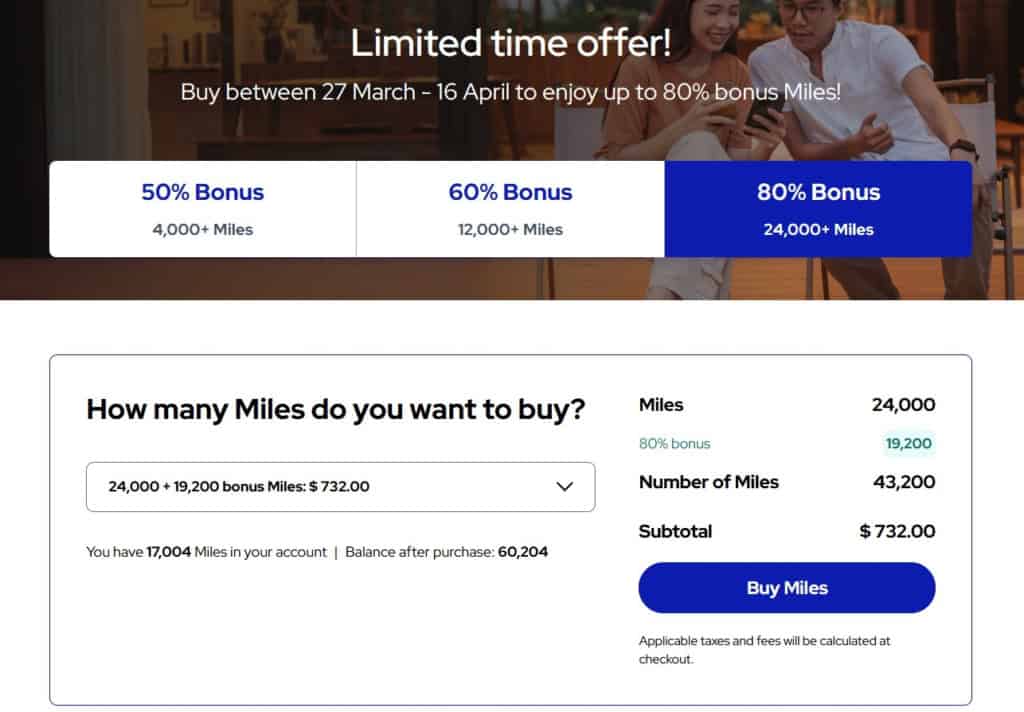Select the 60% Bonus tier tab

tap(510, 209)
